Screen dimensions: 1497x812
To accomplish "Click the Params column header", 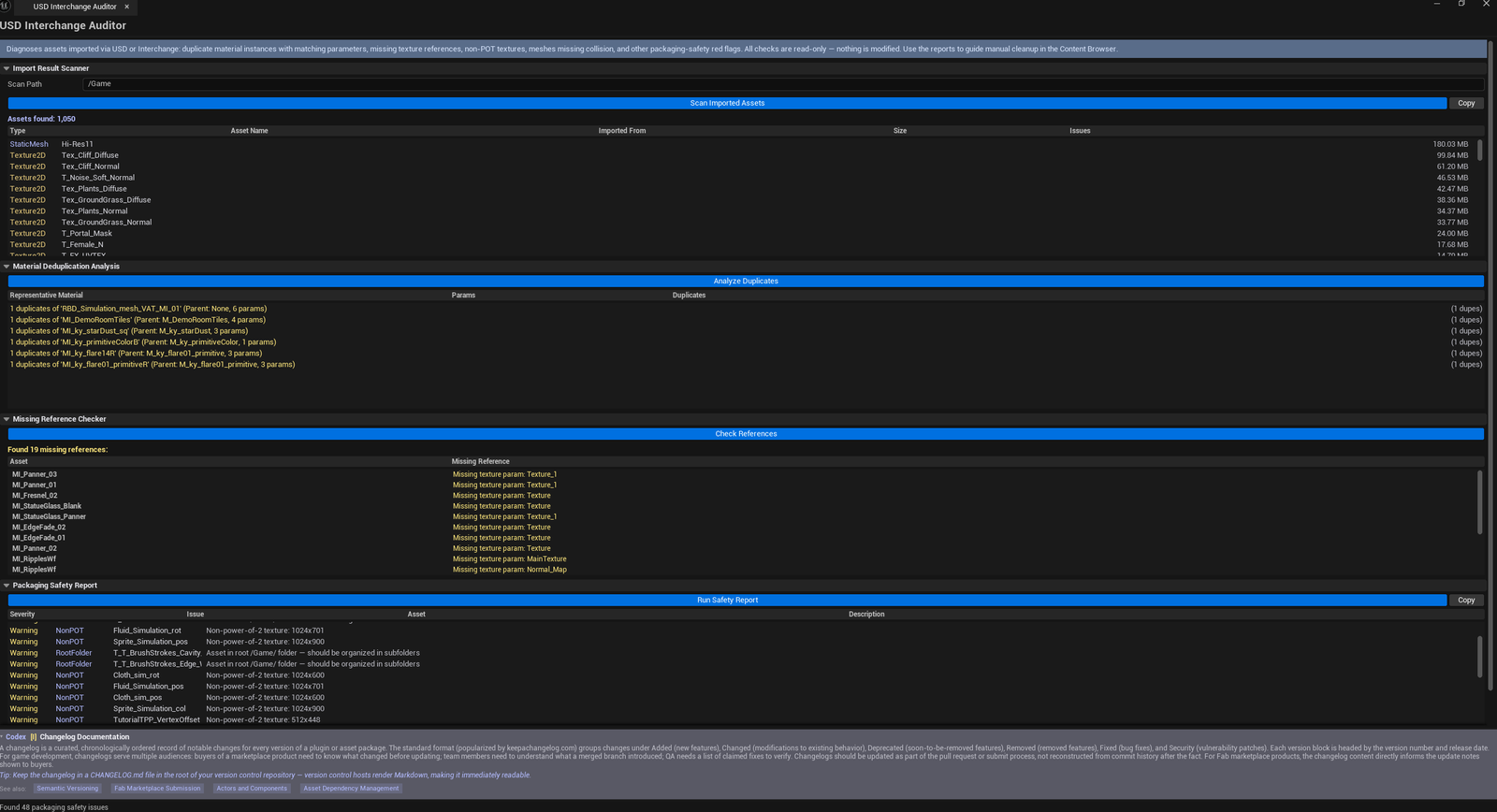I will pyautogui.click(x=463, y=296).
